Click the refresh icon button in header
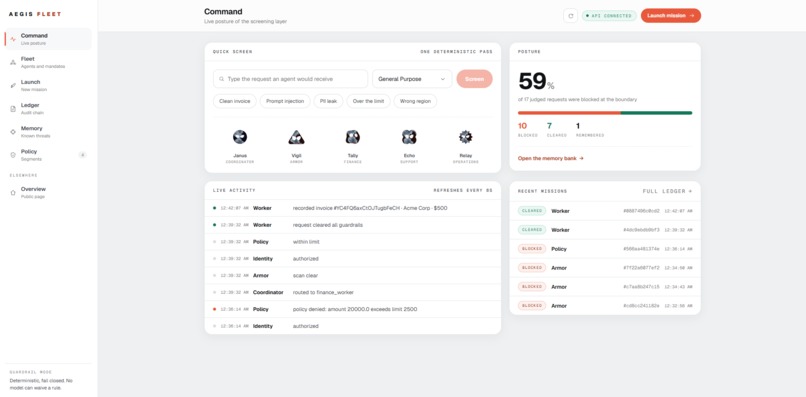The image size is (806, 397). [570, 15]
